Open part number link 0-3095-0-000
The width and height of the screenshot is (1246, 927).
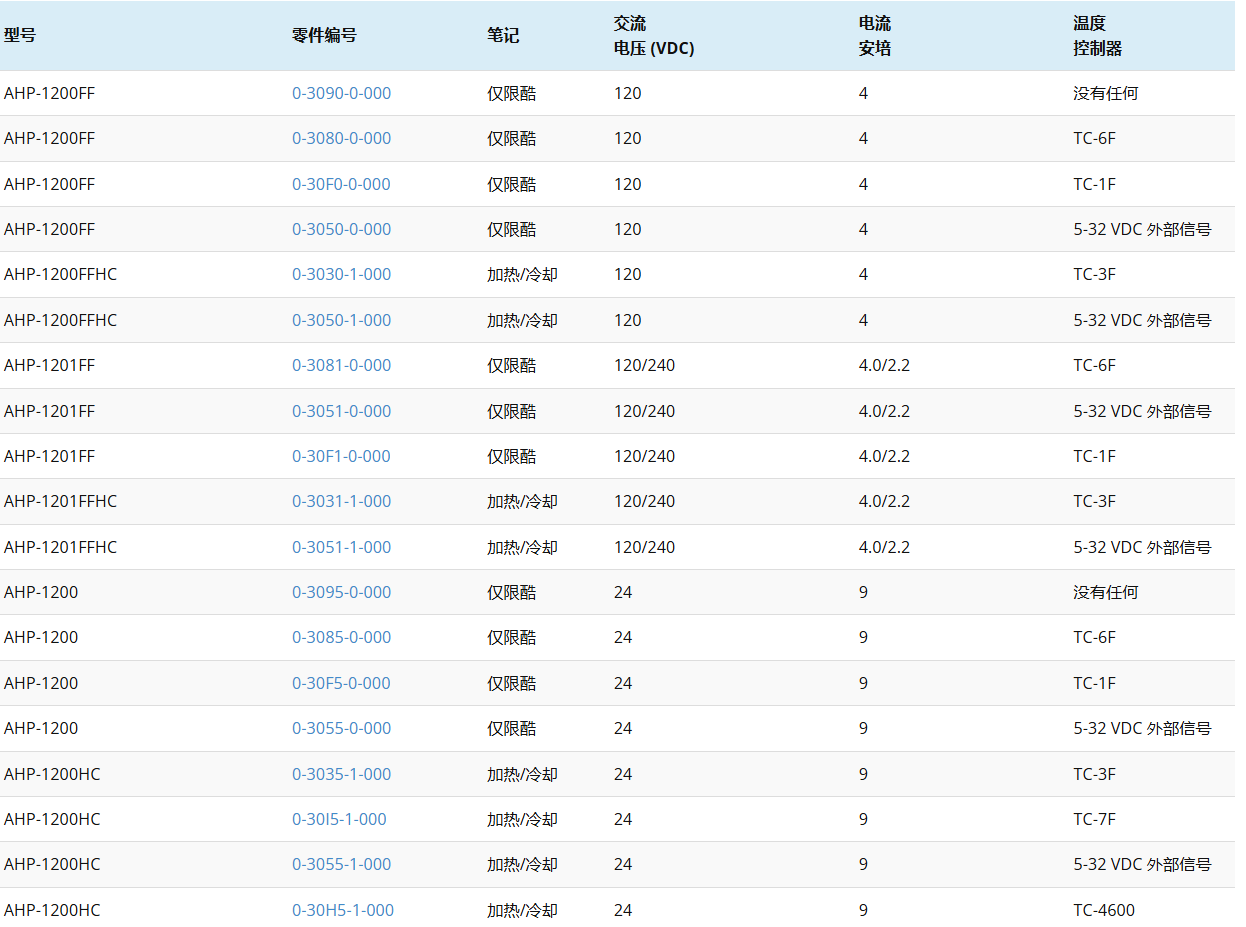[x=341, y=592]
